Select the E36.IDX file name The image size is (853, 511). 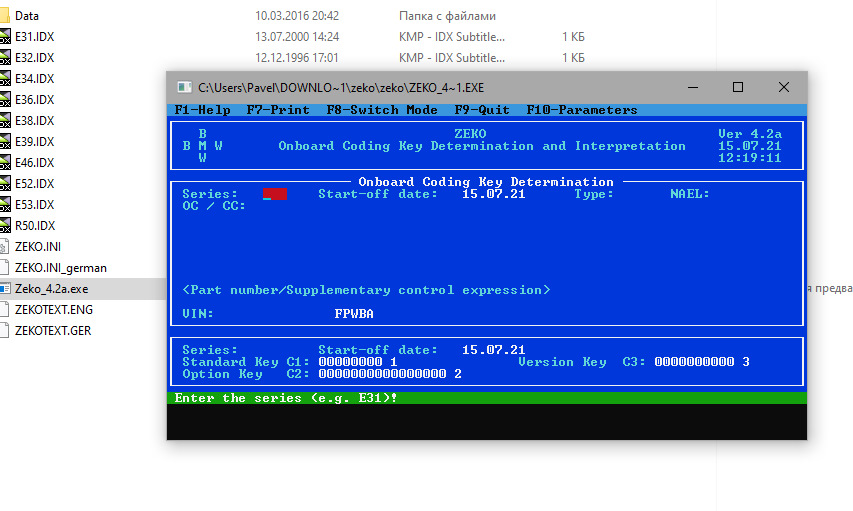[x=34, y=100]
